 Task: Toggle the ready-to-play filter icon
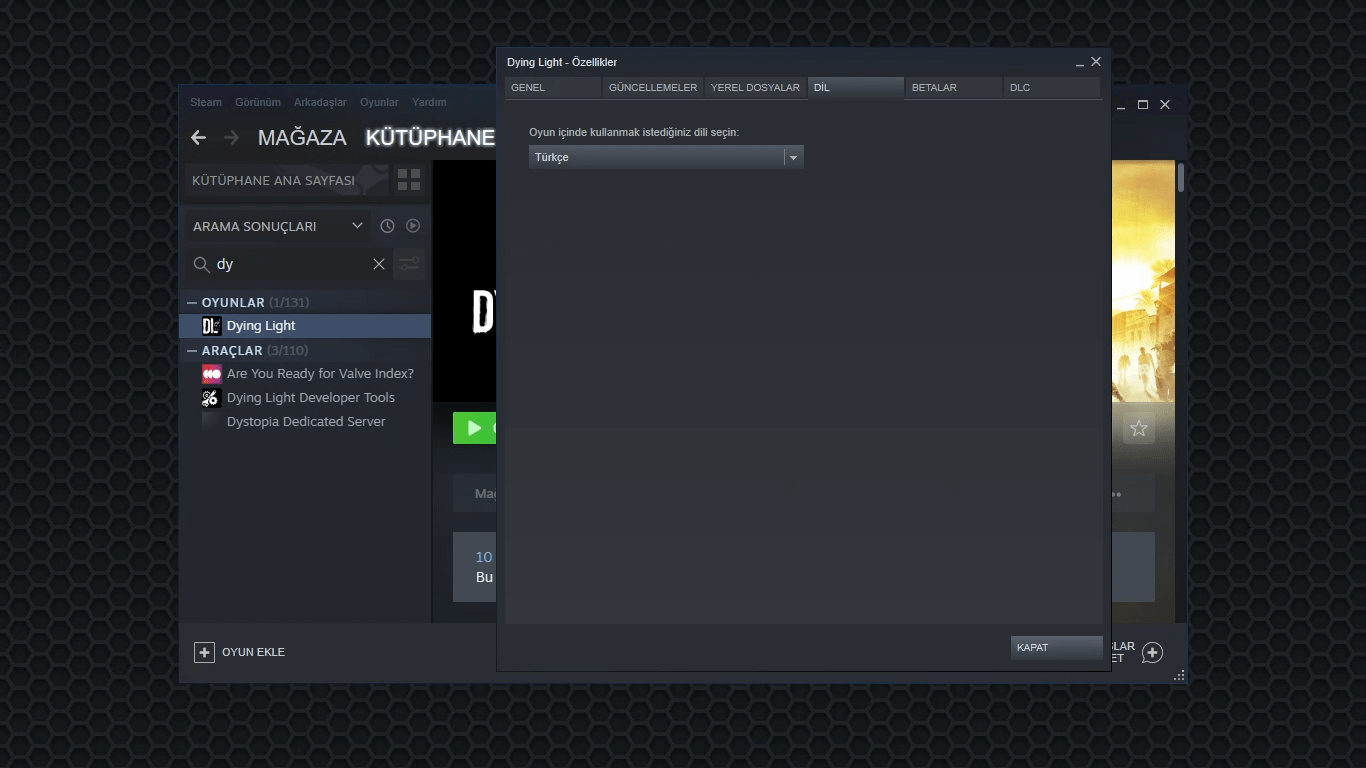413,226
